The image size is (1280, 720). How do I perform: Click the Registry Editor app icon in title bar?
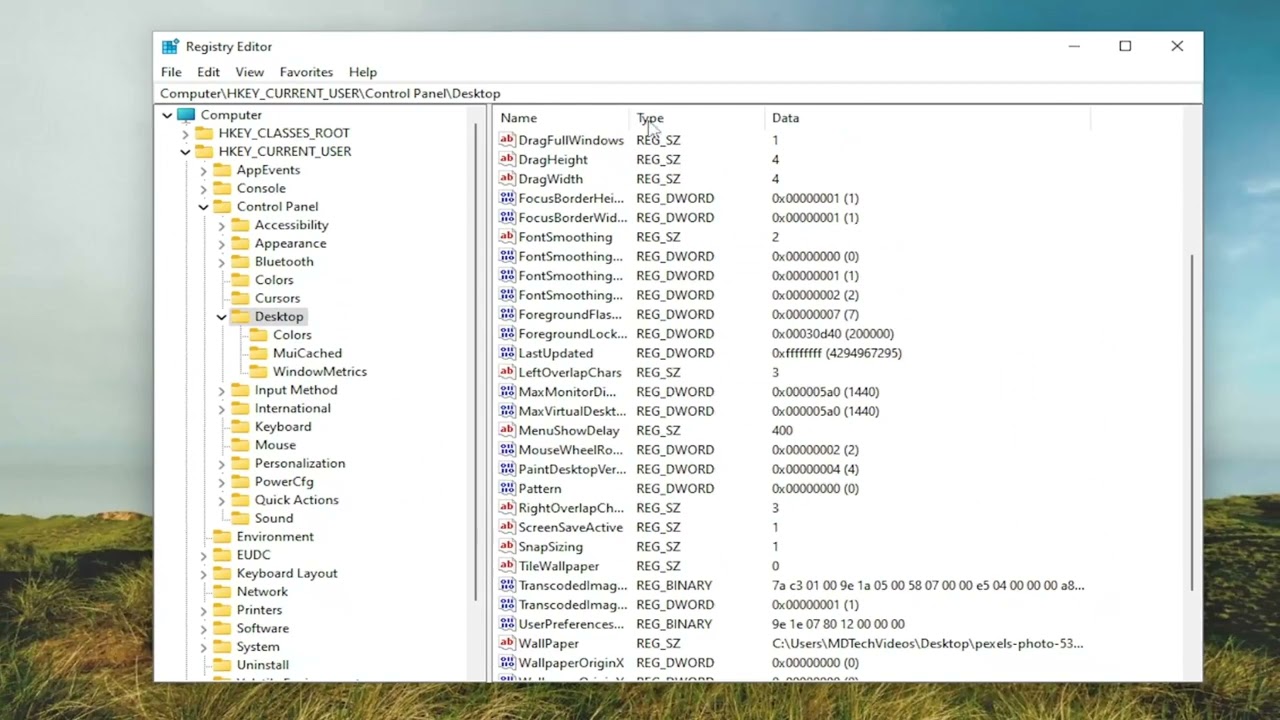tap(170, 46)
